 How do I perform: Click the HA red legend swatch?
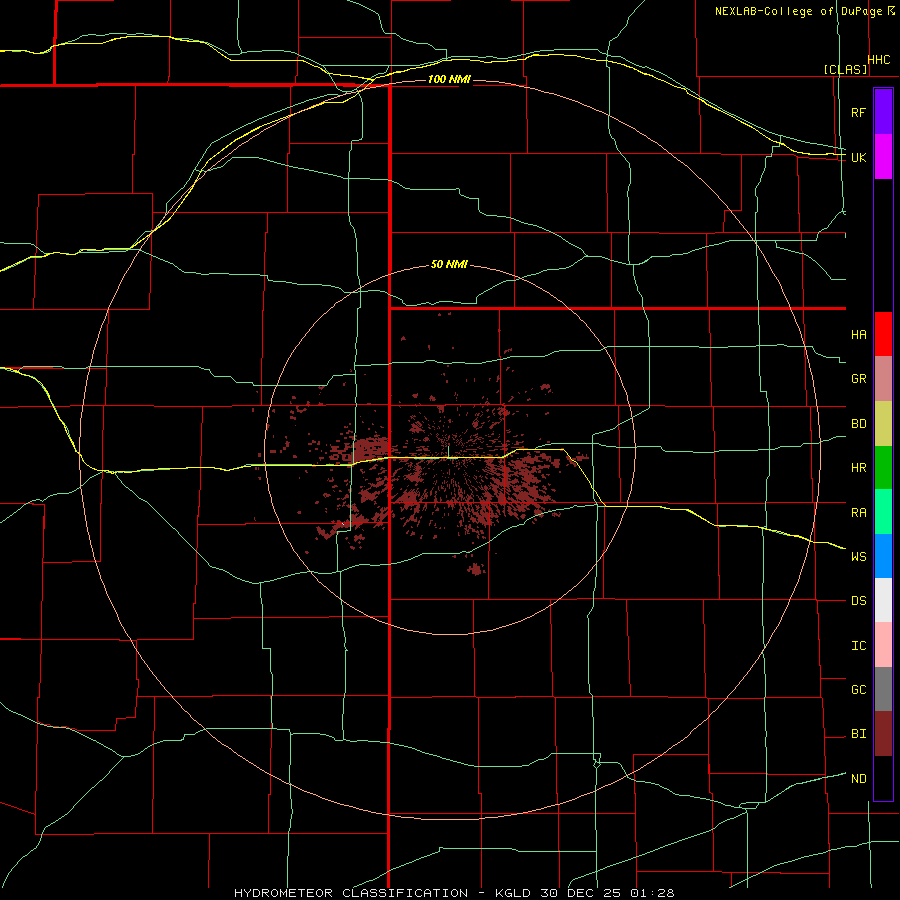coord(883,334)
